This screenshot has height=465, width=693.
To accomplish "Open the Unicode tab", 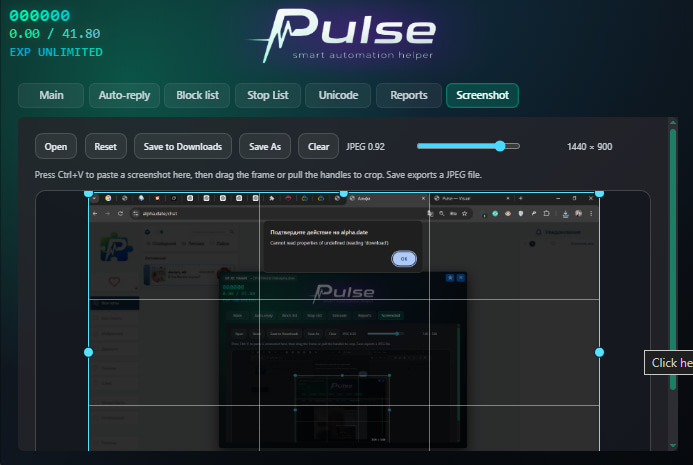I will 338,95.
